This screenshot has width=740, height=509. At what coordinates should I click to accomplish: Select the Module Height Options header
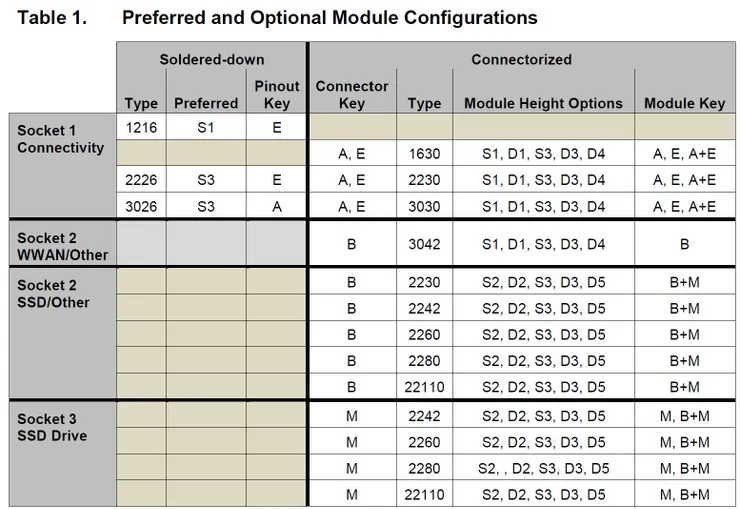[x=543, y=103]
